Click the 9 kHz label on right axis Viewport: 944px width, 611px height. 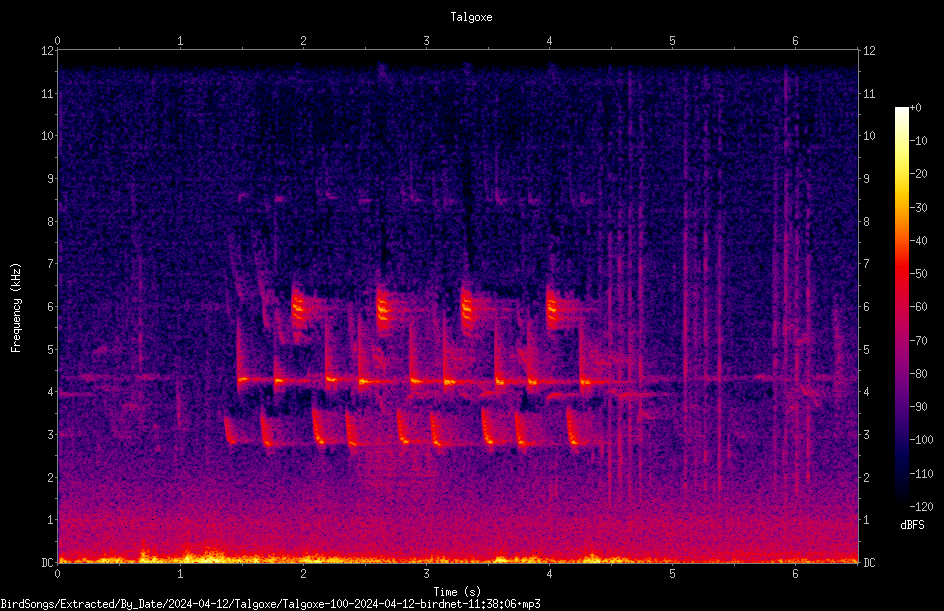(867, 178)
